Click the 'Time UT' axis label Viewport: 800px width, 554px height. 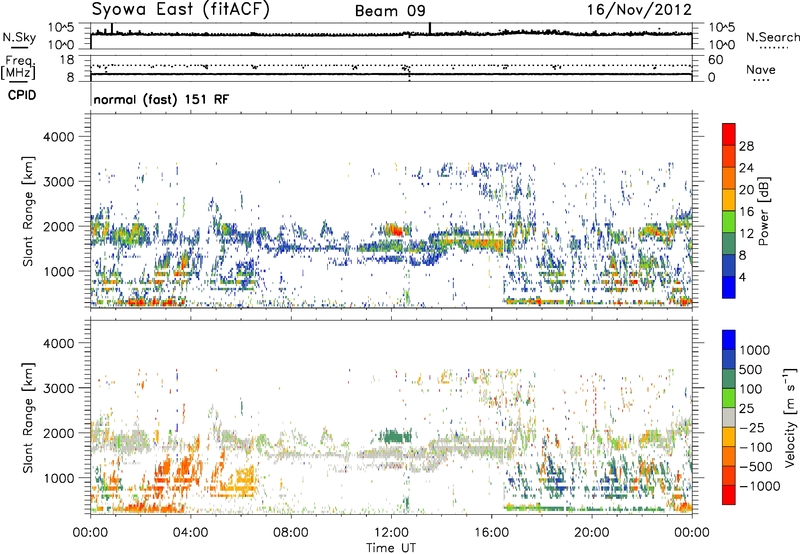coord(391,548)
